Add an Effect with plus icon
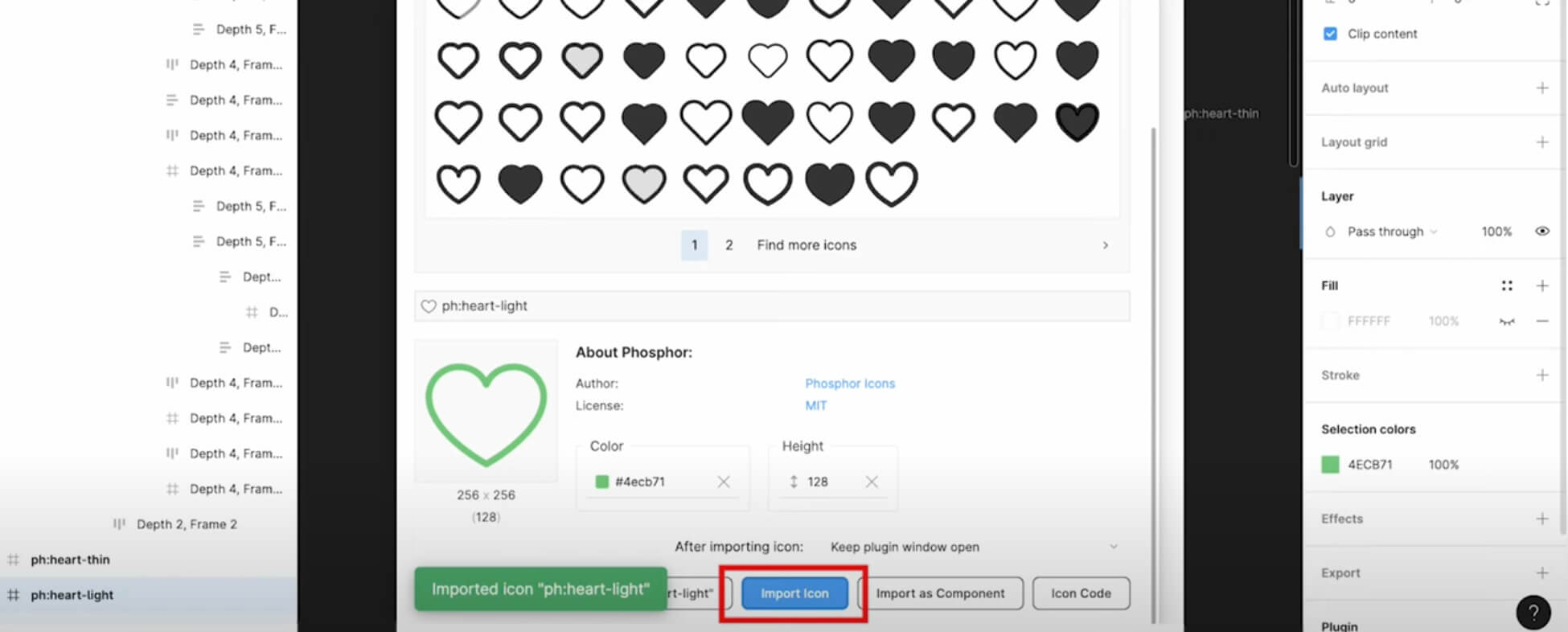 1541,519
